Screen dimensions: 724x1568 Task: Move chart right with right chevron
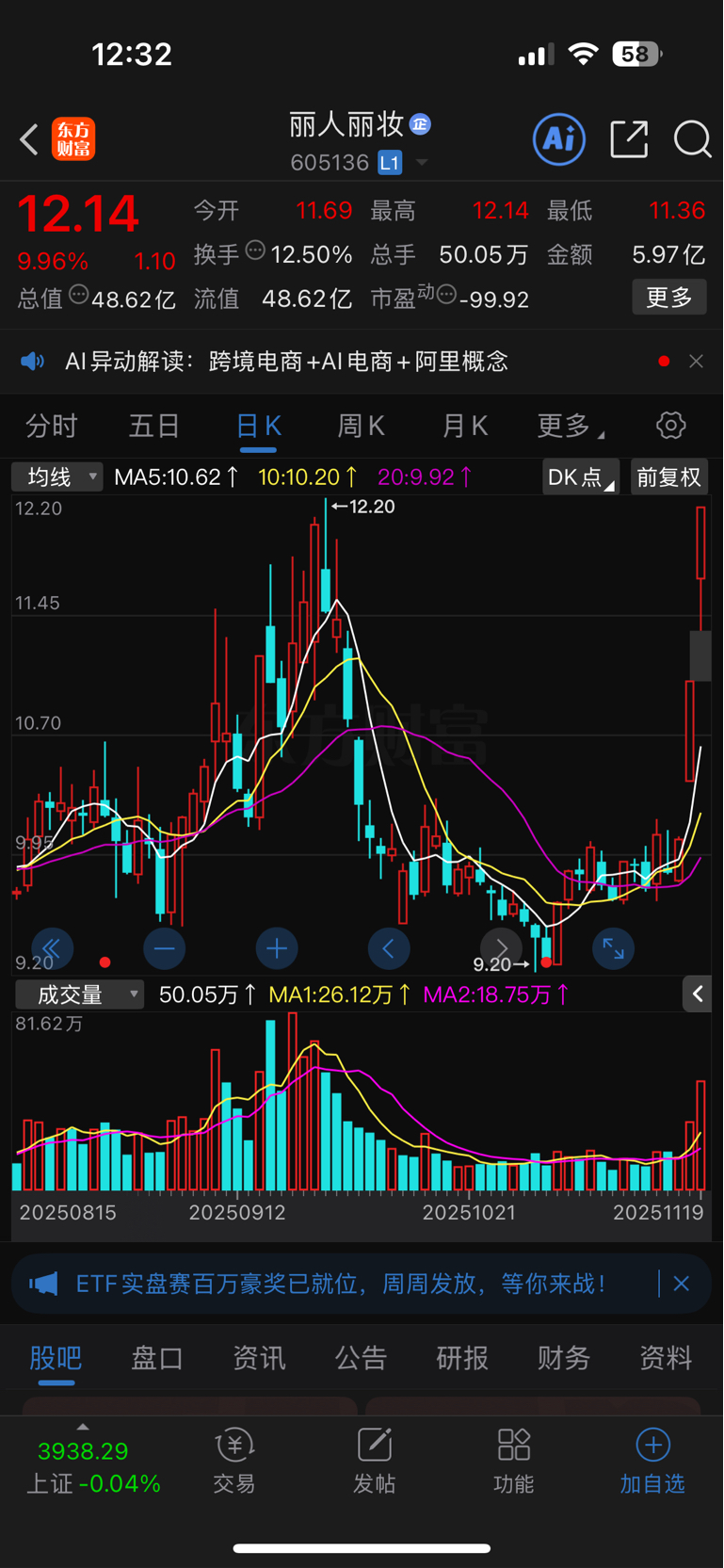tap(501, 948)
